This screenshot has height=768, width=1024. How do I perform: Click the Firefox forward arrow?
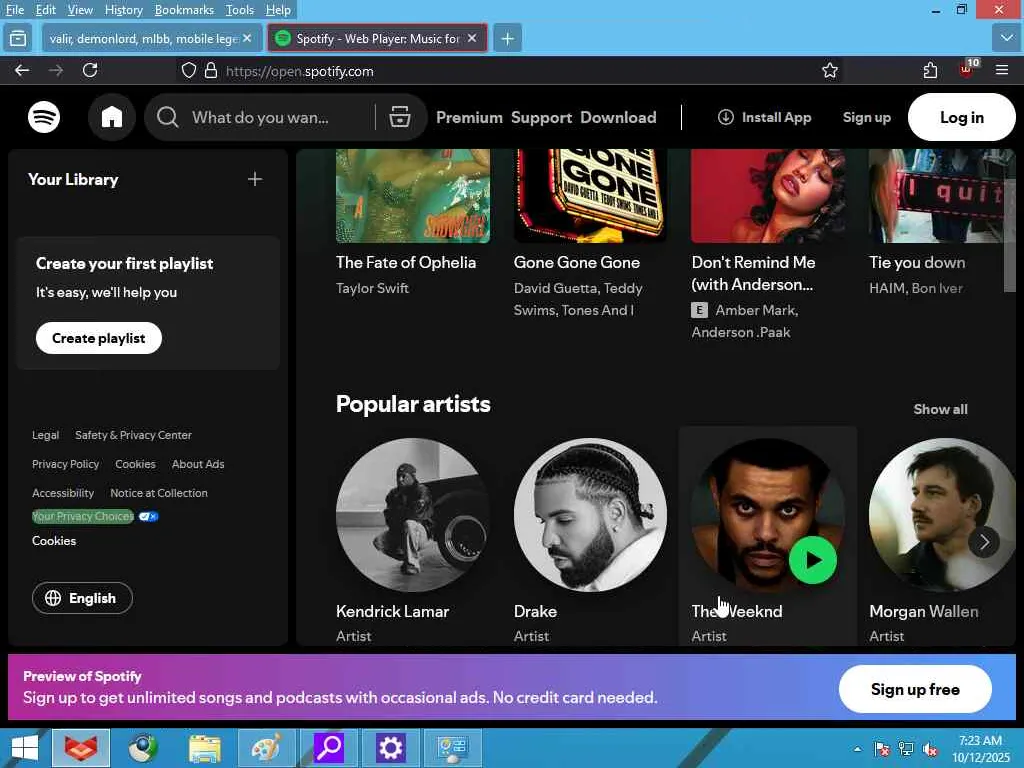(56, 71)
